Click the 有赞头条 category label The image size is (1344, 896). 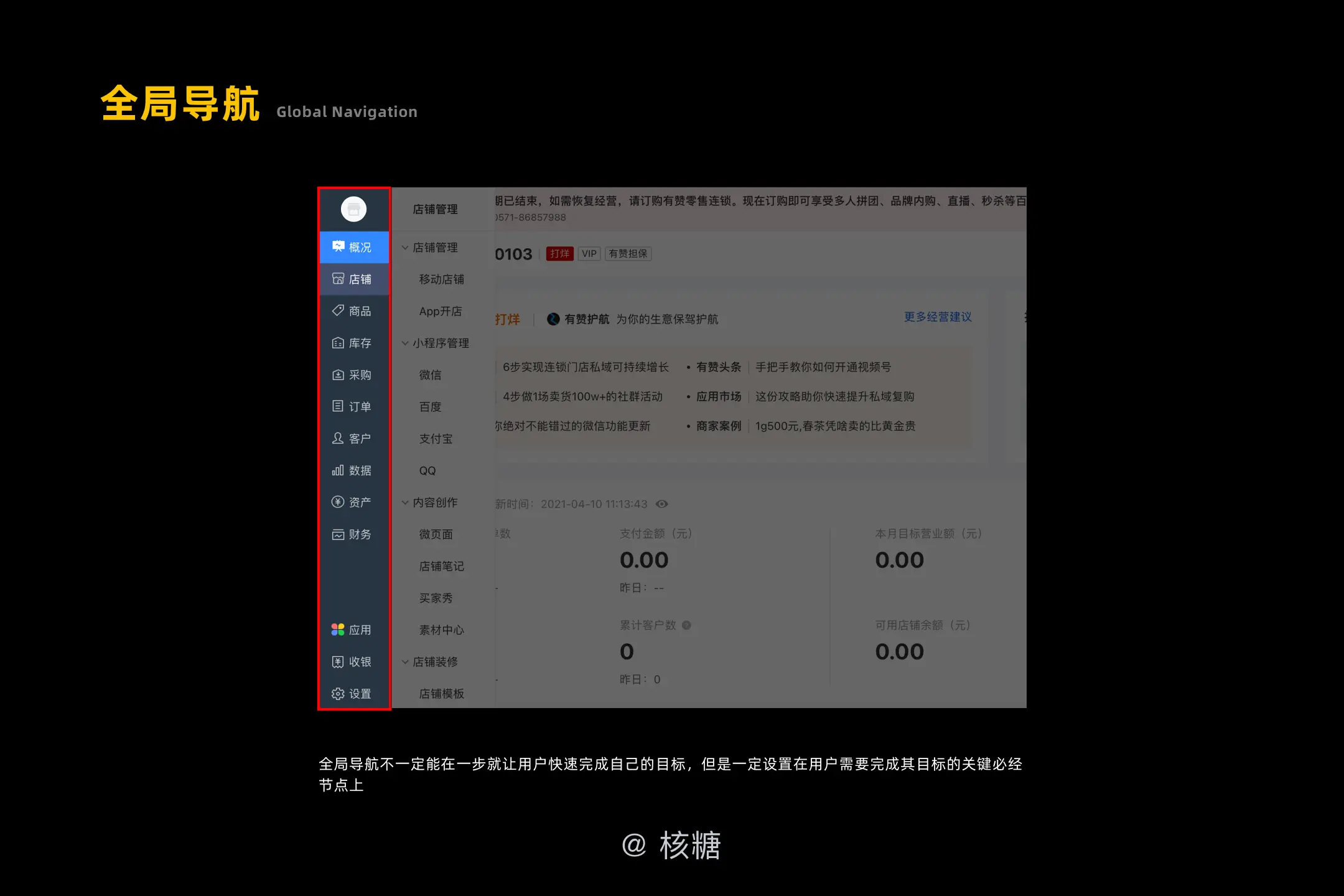point(719,367)
